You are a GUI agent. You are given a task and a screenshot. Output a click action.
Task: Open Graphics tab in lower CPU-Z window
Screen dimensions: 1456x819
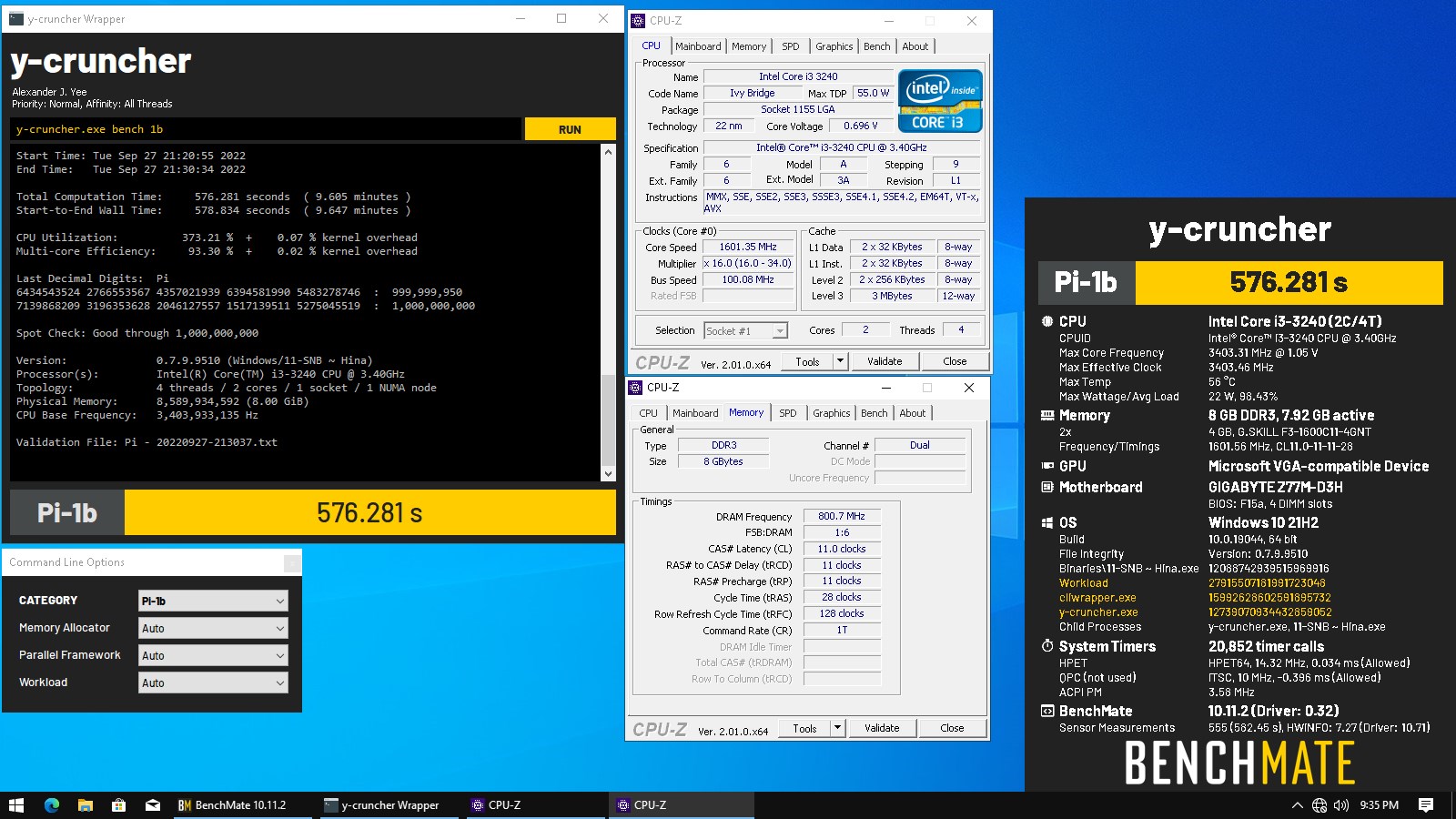832,413
